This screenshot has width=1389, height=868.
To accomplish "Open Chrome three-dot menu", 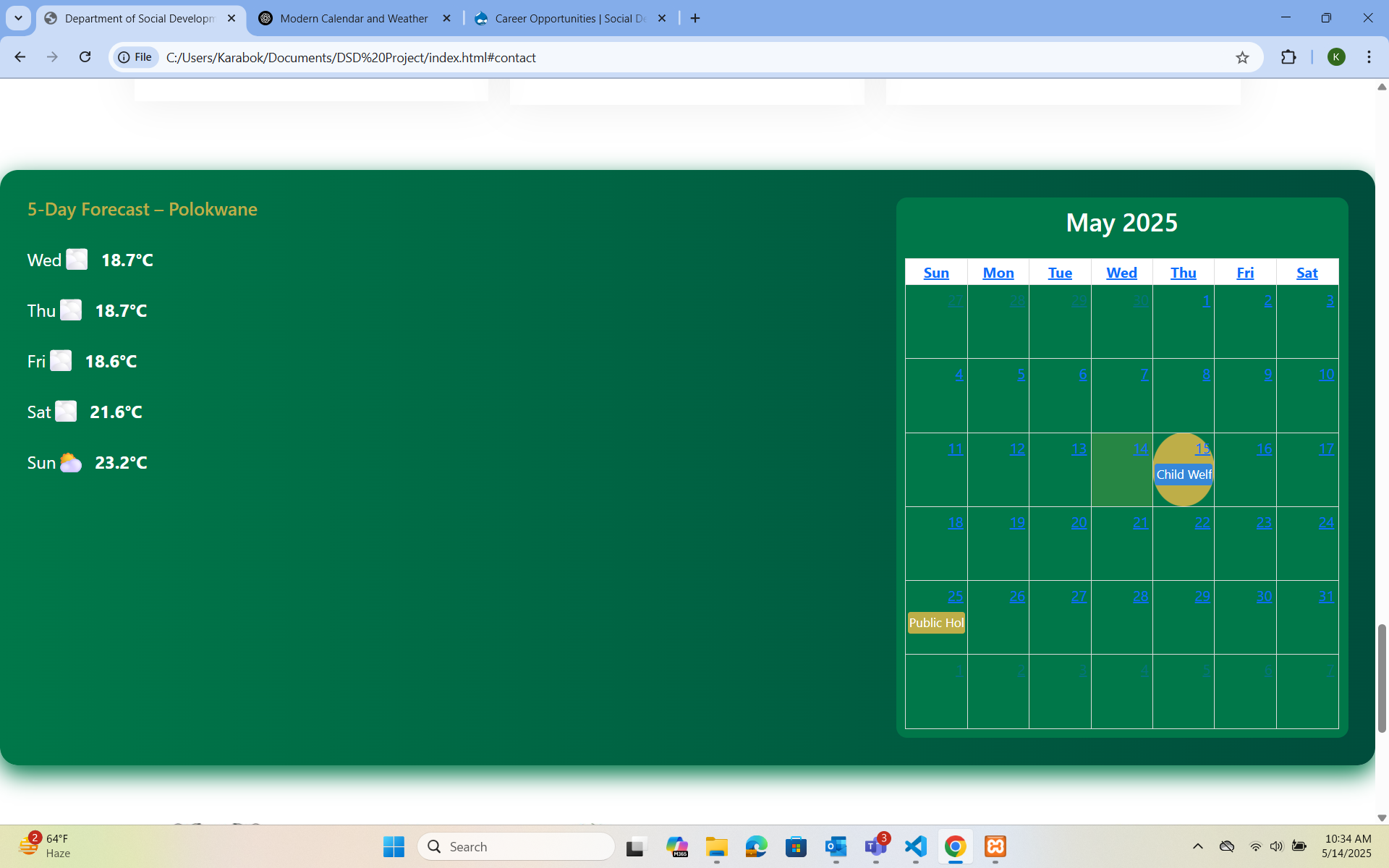I will point(1369,57).
